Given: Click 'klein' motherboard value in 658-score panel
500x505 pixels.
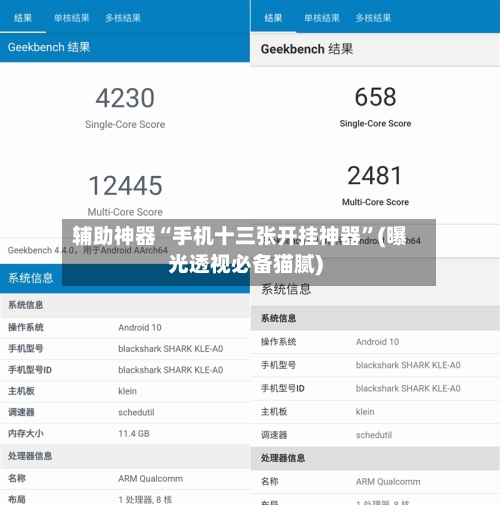Looking at the screenshot, I should tap(365, 412).
